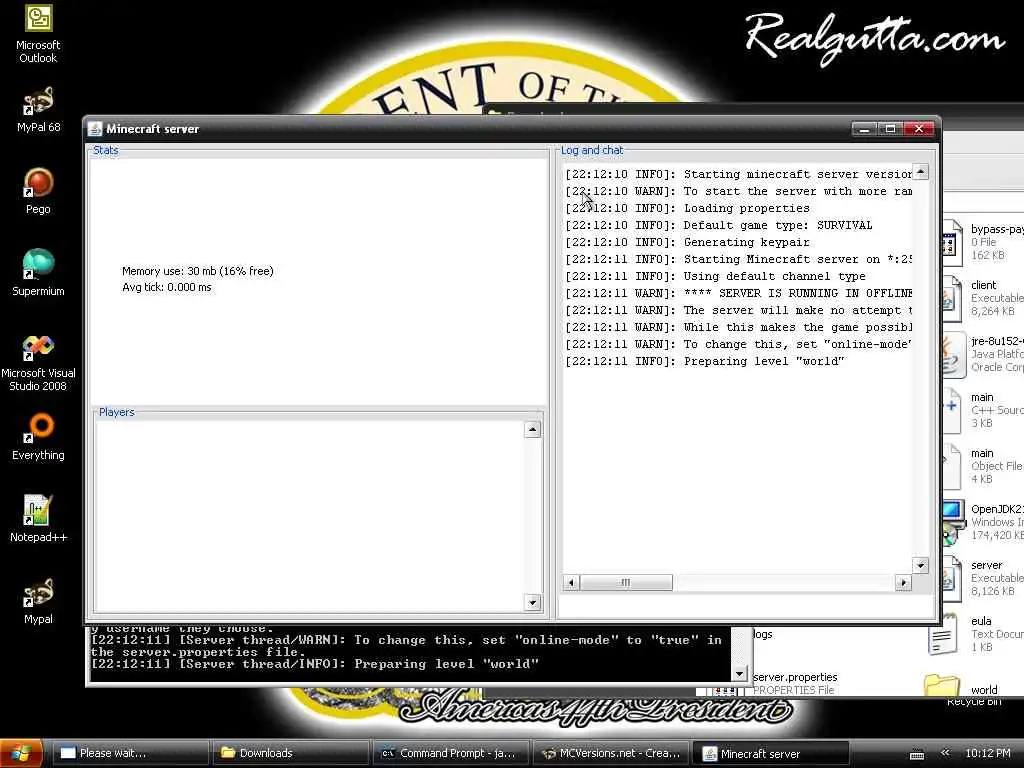Switch to Command Prompt taskbar button
Screen dimensions: 1024x768
451,753
